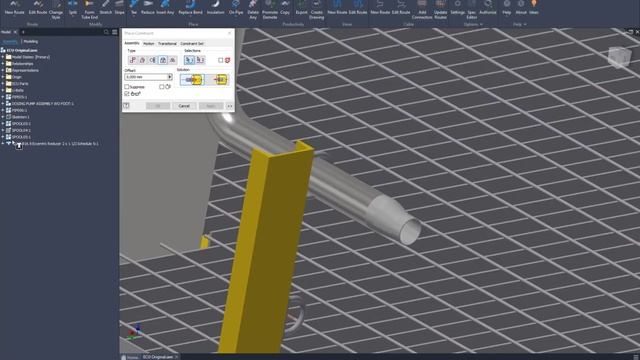Viewport: 640px width, 360px height.
Task: Switch to Transitional tab in dialog
Action: (167, 43)
